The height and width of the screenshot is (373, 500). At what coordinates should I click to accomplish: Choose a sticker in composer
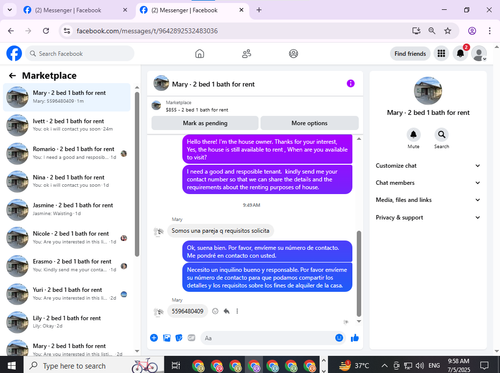tap(179, 338)
